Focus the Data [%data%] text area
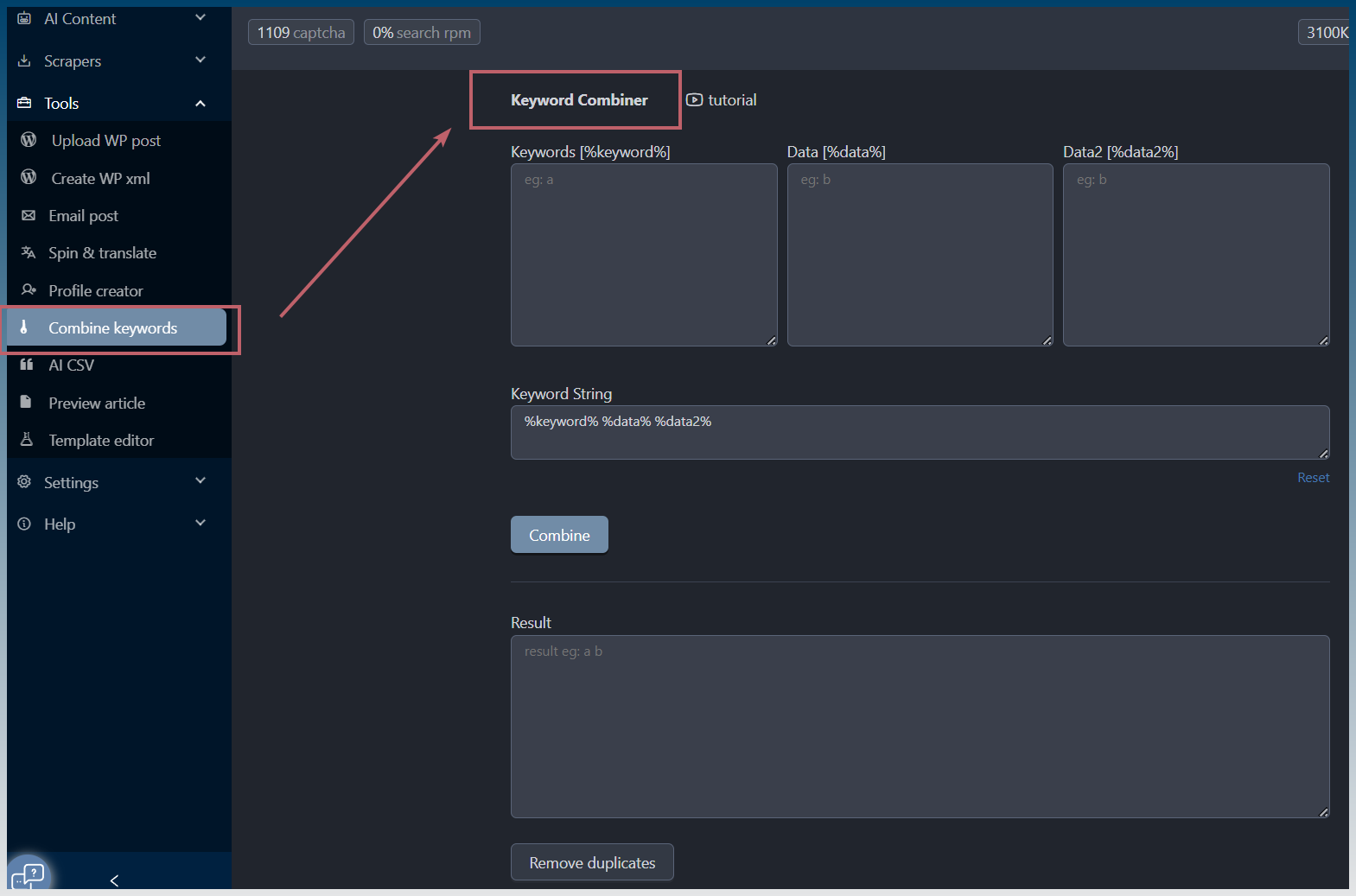 [x=920, y=255]
